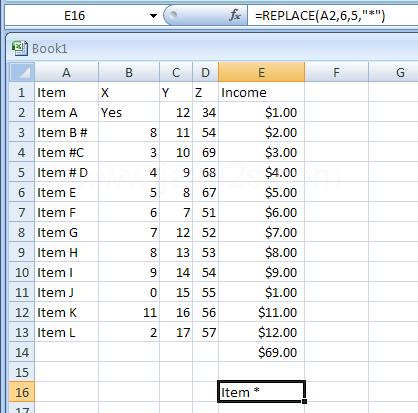This screenshot has width=418, height=413.
Task: Click the 'Income' header cell
Action: [x=262, y=92]
